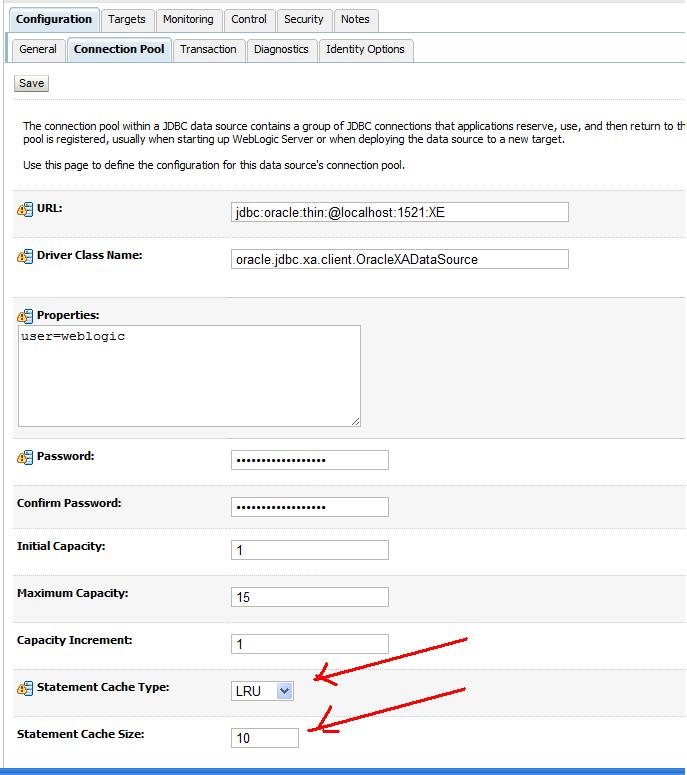Click the Statement Cache Size label
This screenshot has width=687, height=775.
pos(81,734)
